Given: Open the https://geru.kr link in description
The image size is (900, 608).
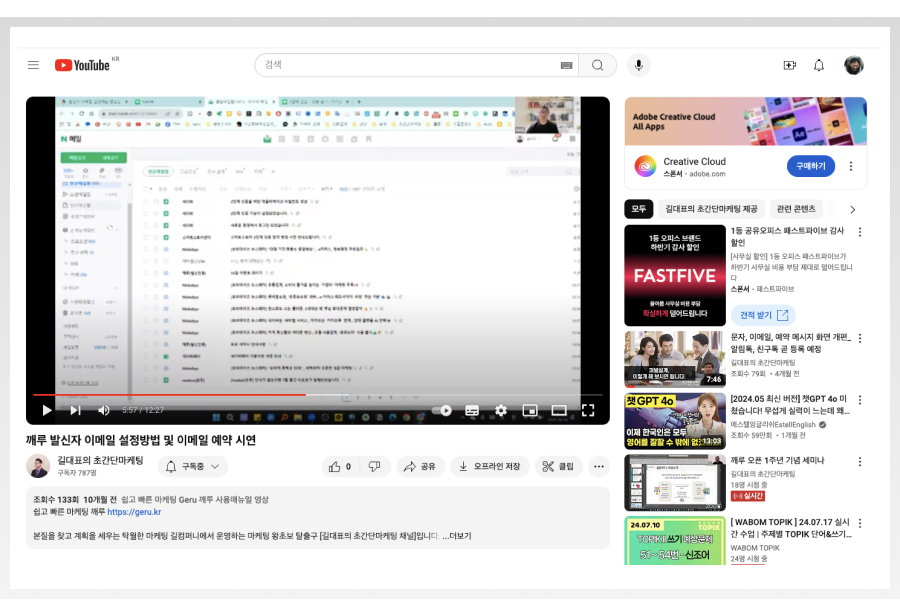Looking at the screenshot, I should (134, 512).
